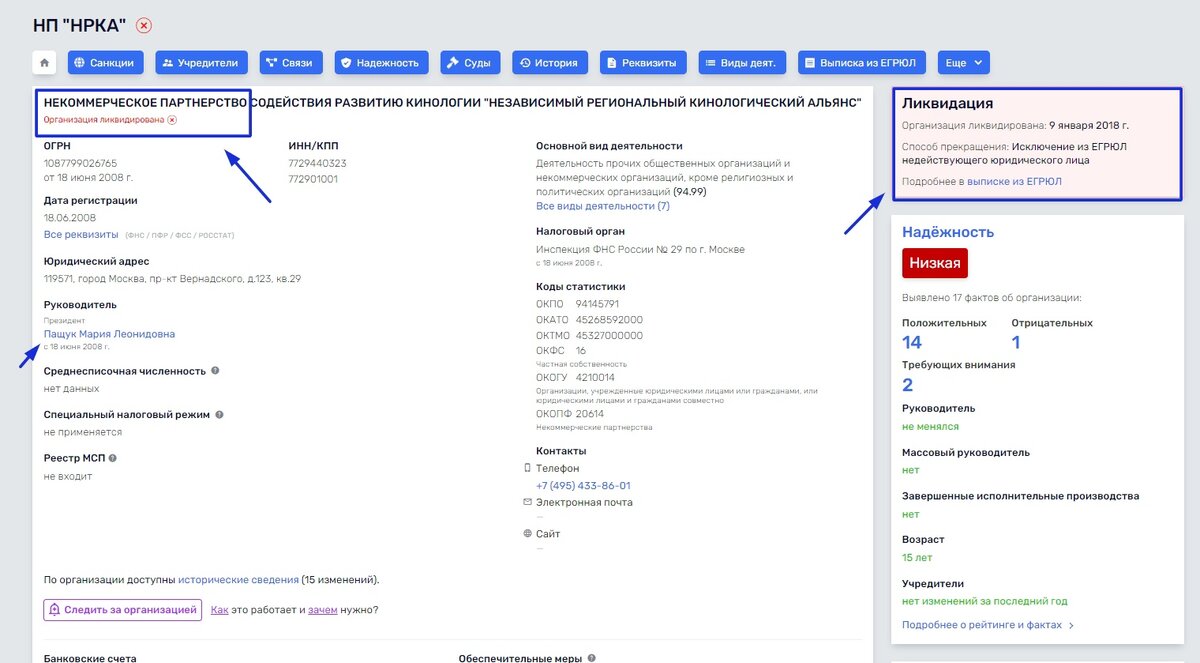Image resolution: width=1200 pixels, height=663 pixels.
Task: Click KPP value 772901001
Action: click(314, 179)
